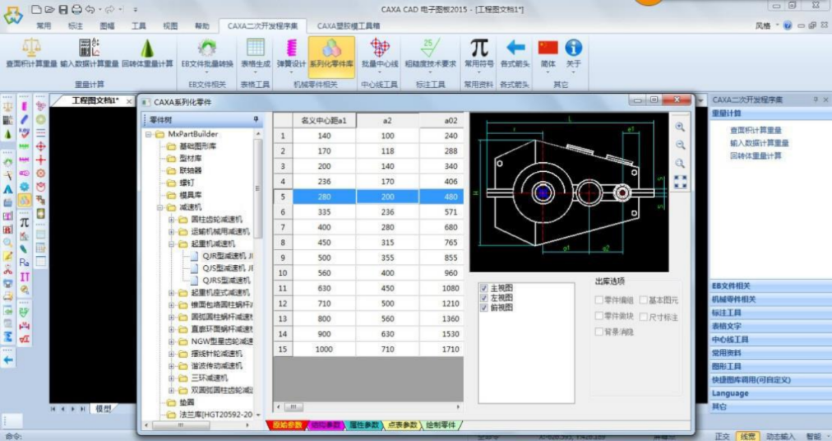Screen dimensions: 832x441
Task: Open the 输入数据计算重量 calculator tool
Action: coord(89,53)
